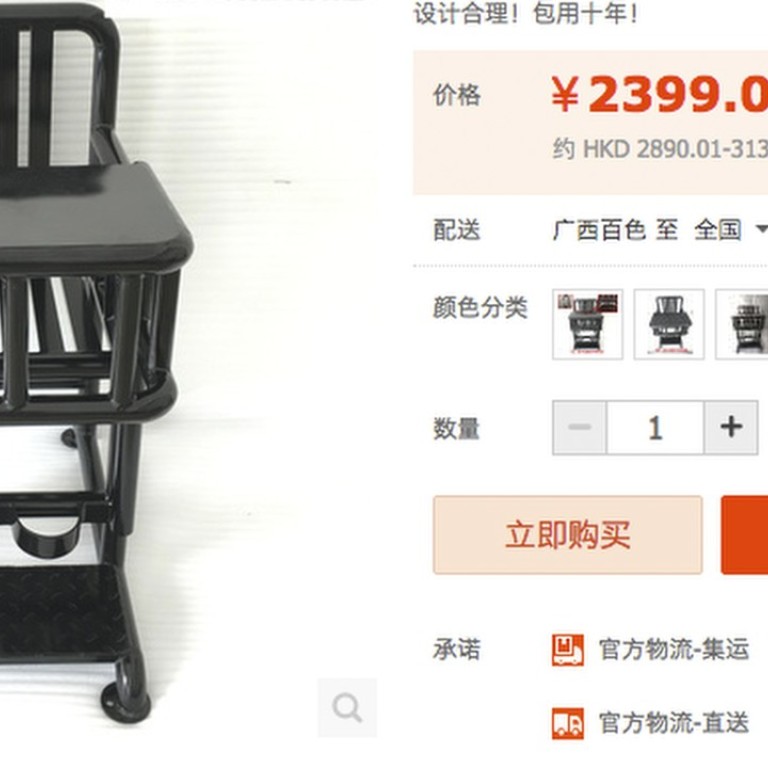Click the quantity input field showing 1
This screenshot has width=768, height=768.
point(655,428)
